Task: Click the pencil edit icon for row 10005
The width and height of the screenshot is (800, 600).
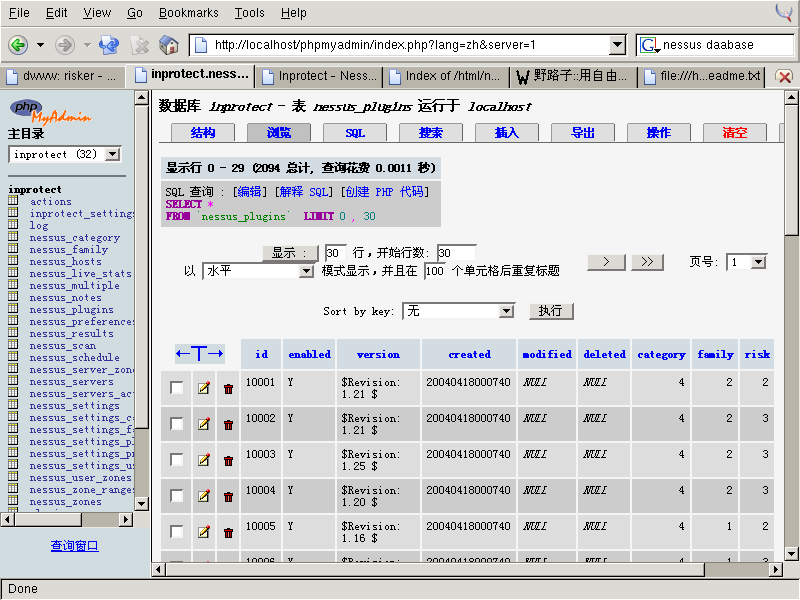Action: click(204, 532)
